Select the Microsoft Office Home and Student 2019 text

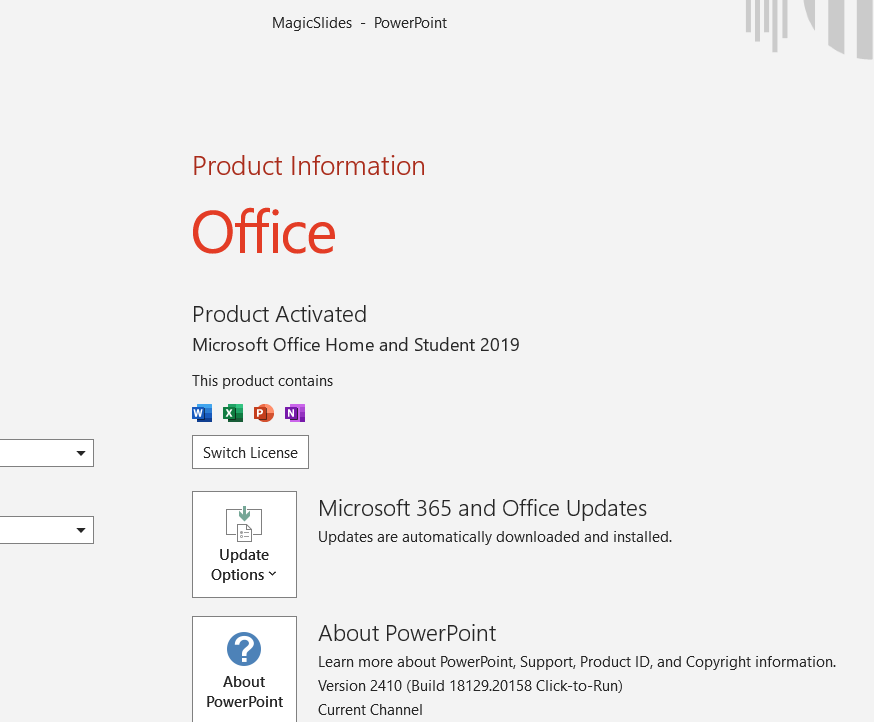[355, 345]
